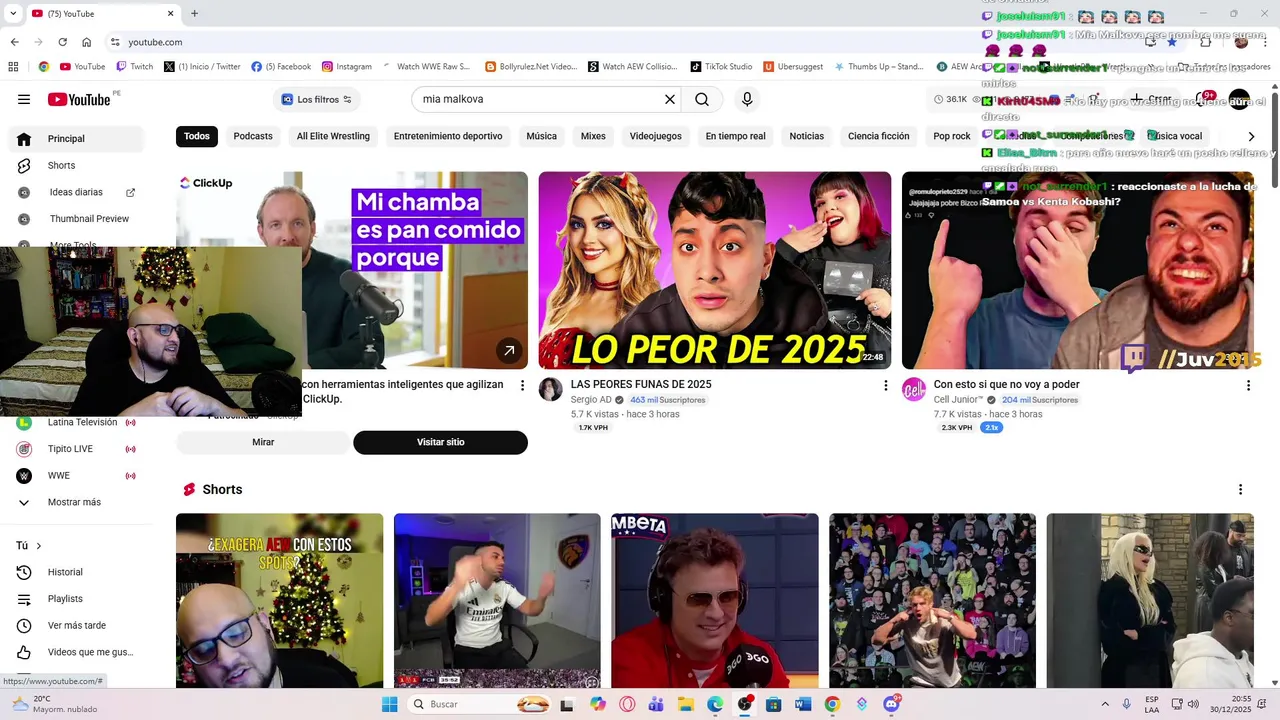Image resolution: width=1280 pixels, height=720 pixels.
Task: Click the Windows taskbar Buscar search box
Action: tap(480, 704)
